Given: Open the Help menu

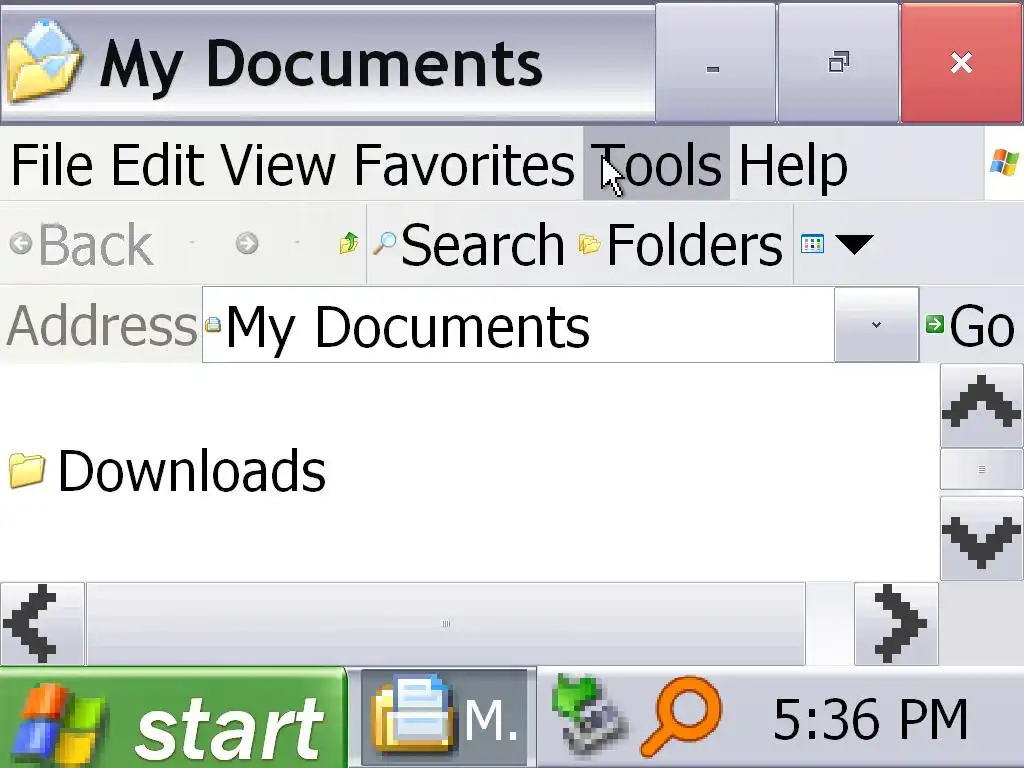Looking at the screenshot, I should point(793,165).
